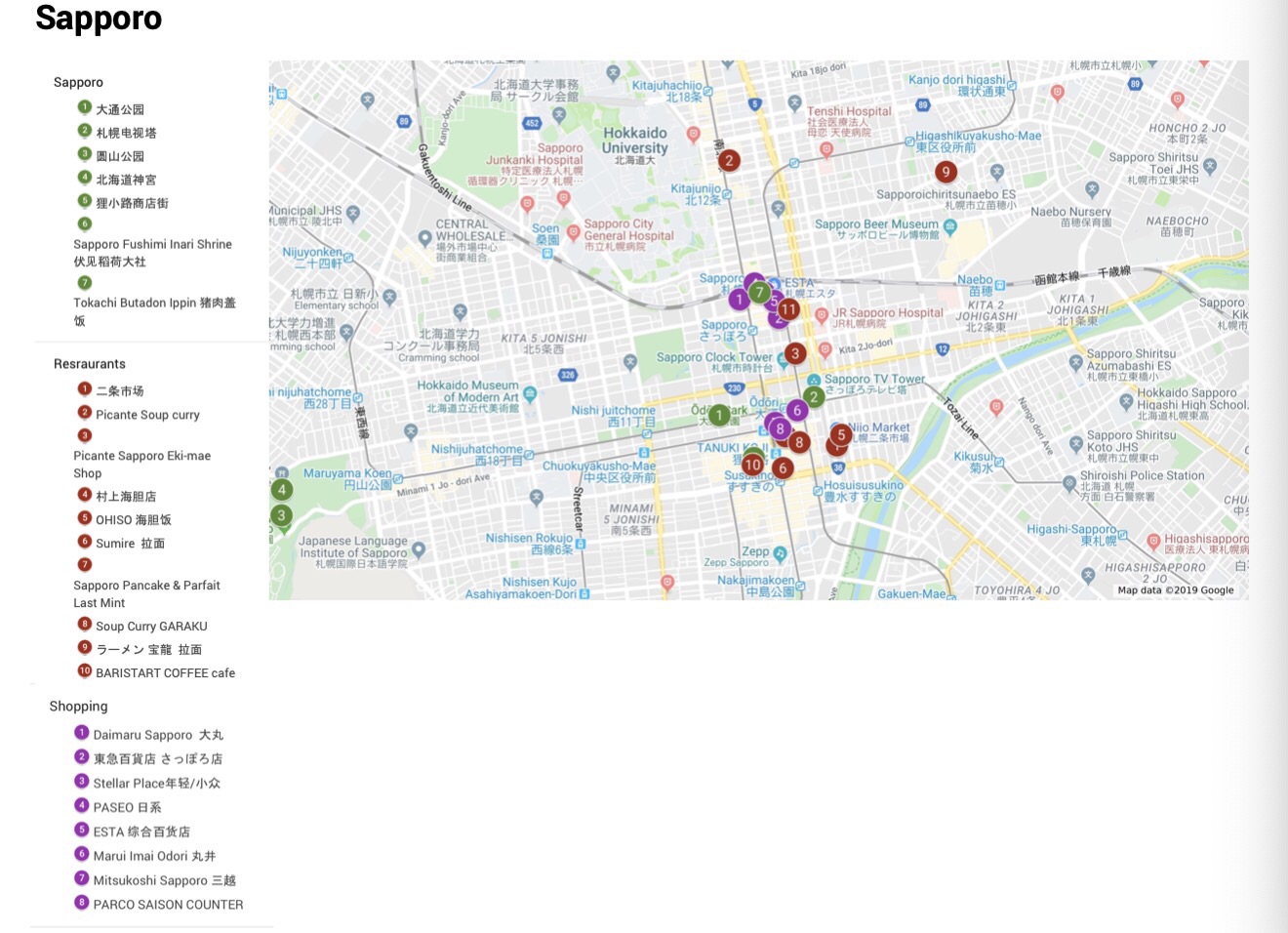The width and height of the screenshot is (1288, 933).
Task: Select green marker 3 on the map below Maruyama Koen
Action: pos(281,515)
